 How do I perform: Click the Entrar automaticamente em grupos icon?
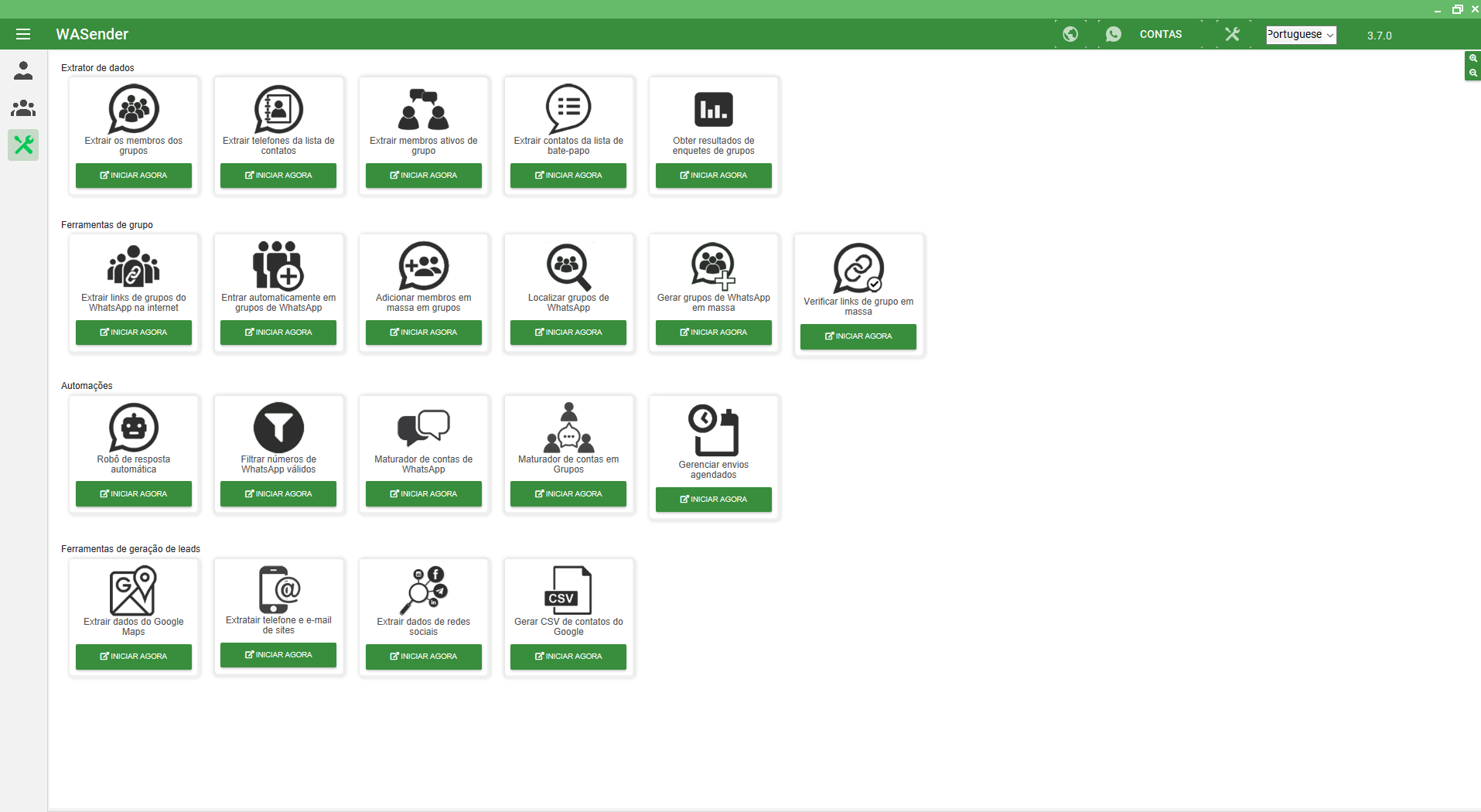(278, 265)
